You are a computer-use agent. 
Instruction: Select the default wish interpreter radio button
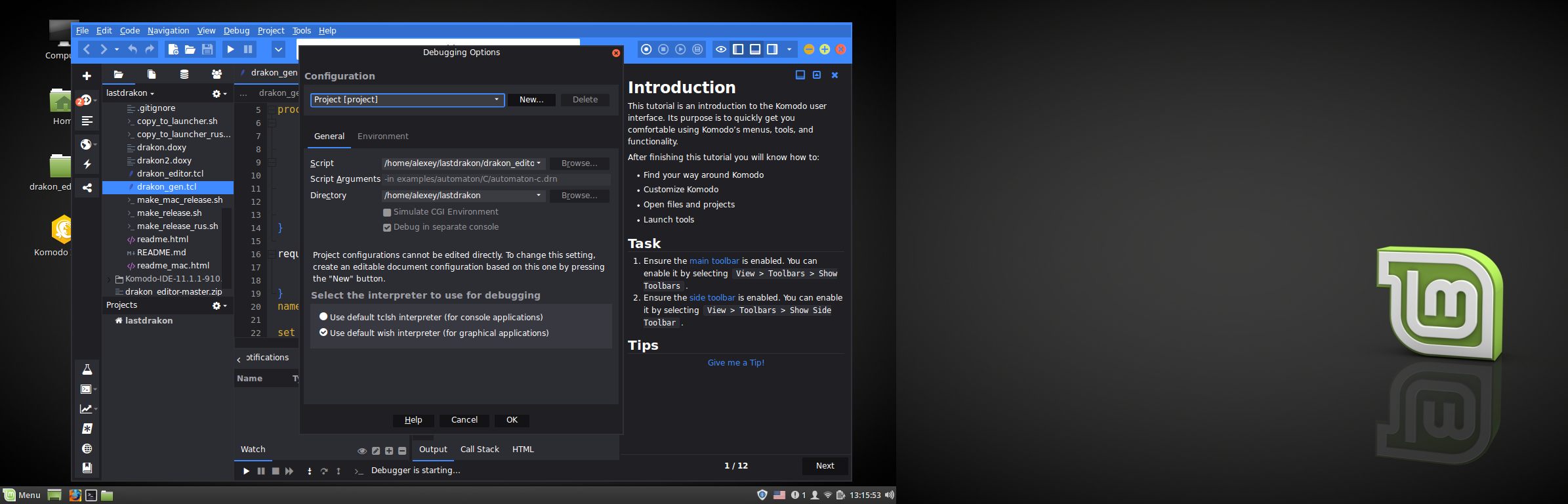323,333
